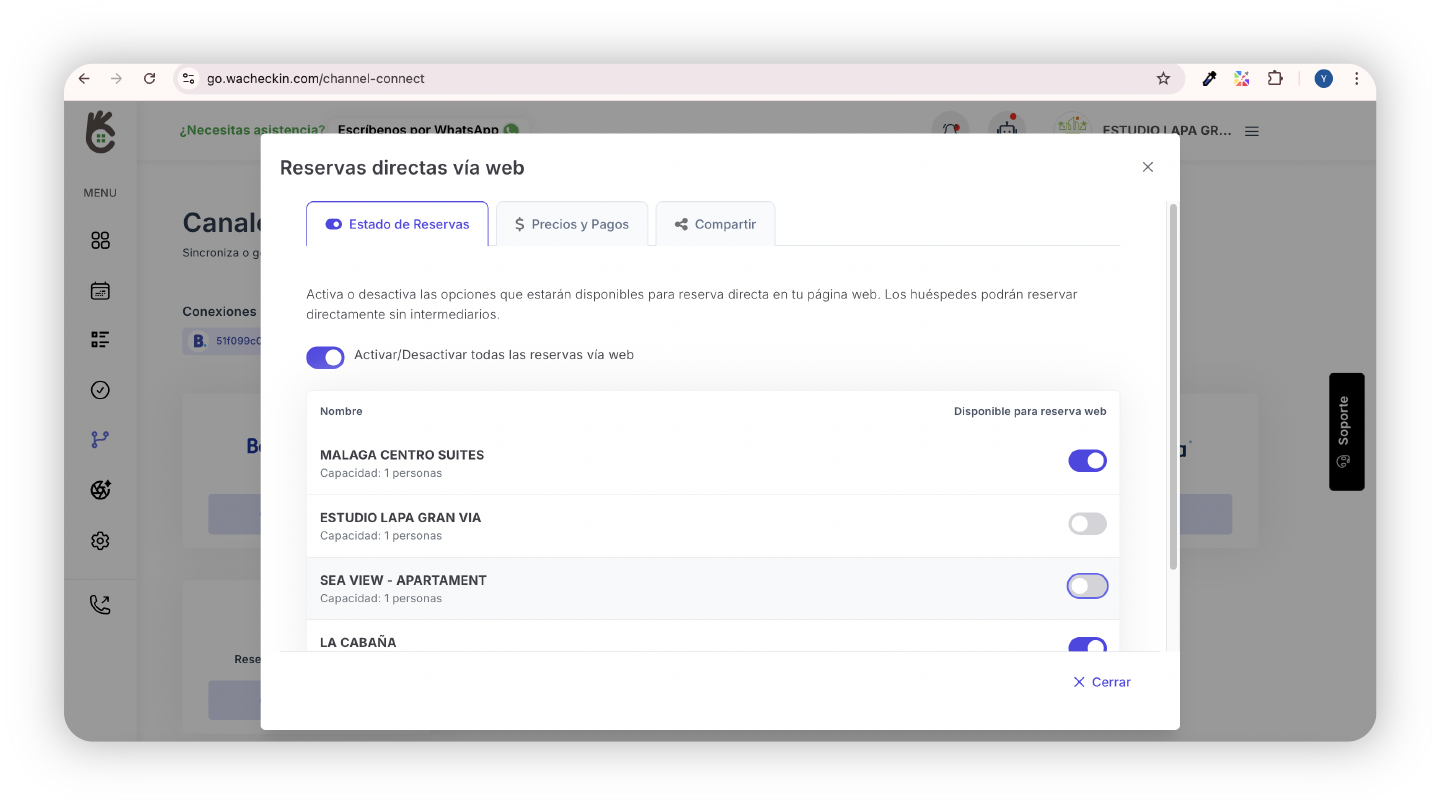
Task: Toggle all web reservations master switch
Action: tap(325, 357)
